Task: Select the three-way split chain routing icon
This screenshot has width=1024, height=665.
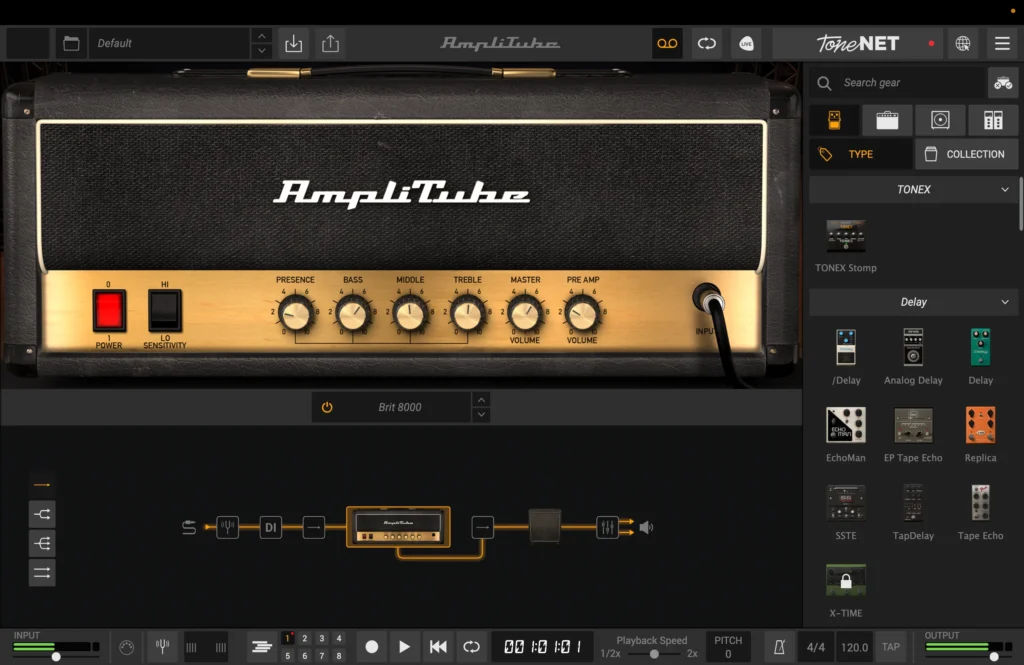Action: pyautogui.click(x=42, y=543)
